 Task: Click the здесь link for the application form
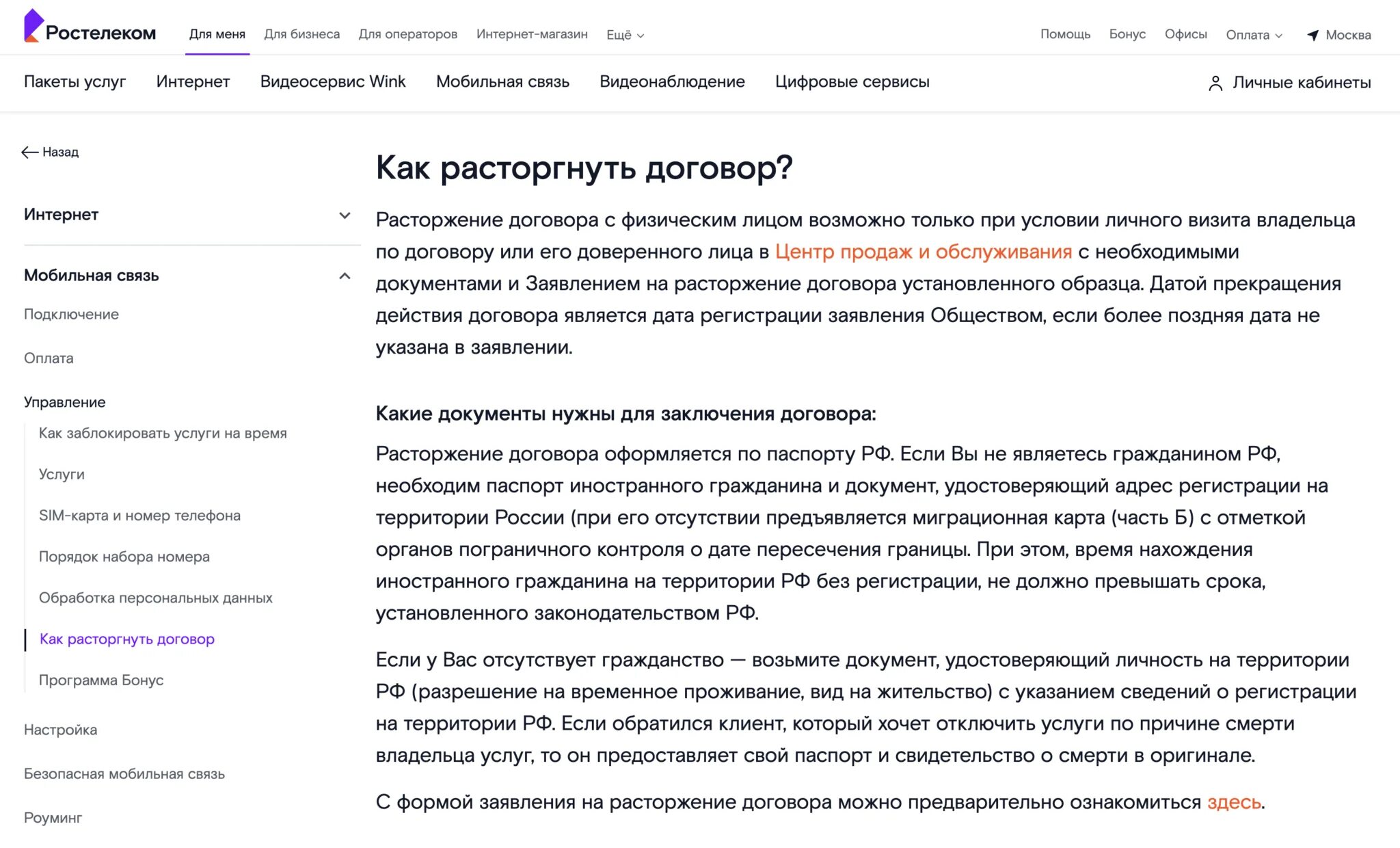[1233, 802]
